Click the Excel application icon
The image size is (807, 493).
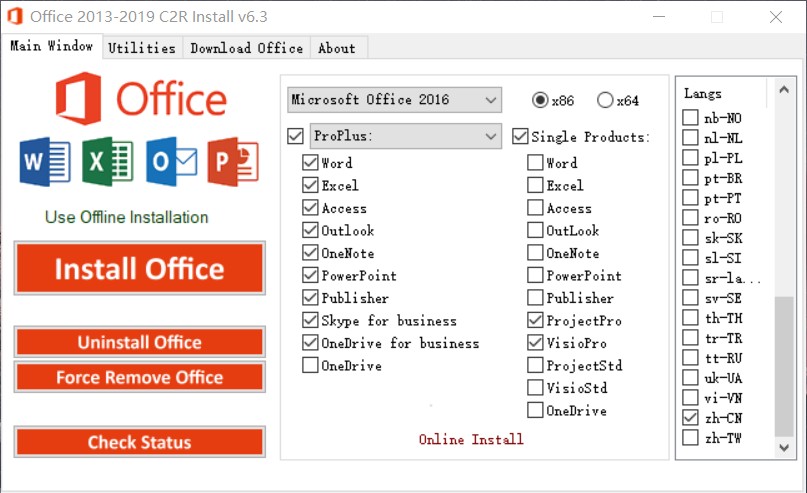108,161
